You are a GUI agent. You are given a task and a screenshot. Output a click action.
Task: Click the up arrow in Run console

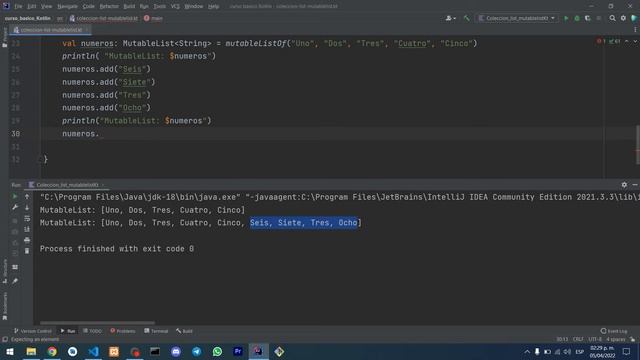(27, 196)
